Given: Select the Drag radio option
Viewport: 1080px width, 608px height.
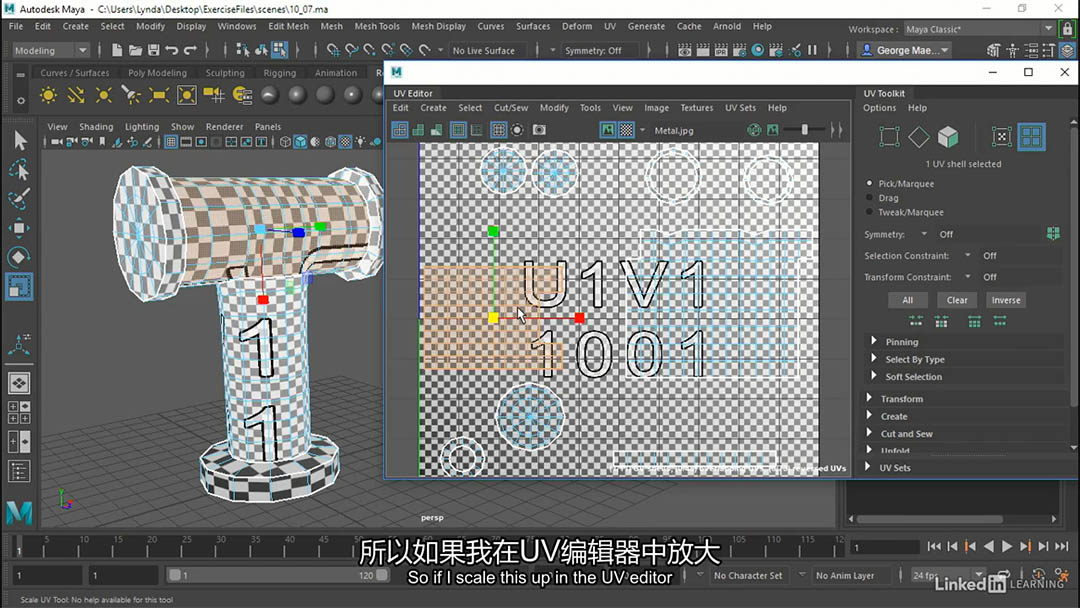Looking at the screenshot, I should pos(870,198).
